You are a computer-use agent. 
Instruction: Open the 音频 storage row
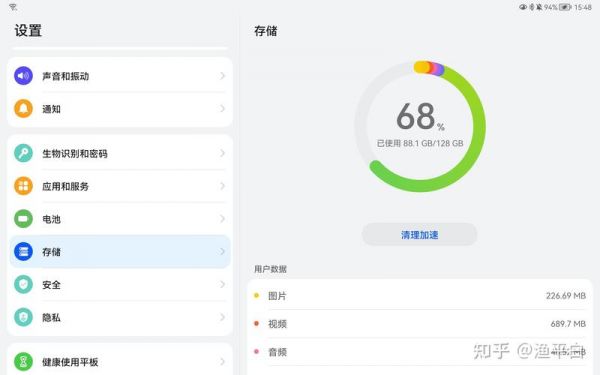click(420, 352)
